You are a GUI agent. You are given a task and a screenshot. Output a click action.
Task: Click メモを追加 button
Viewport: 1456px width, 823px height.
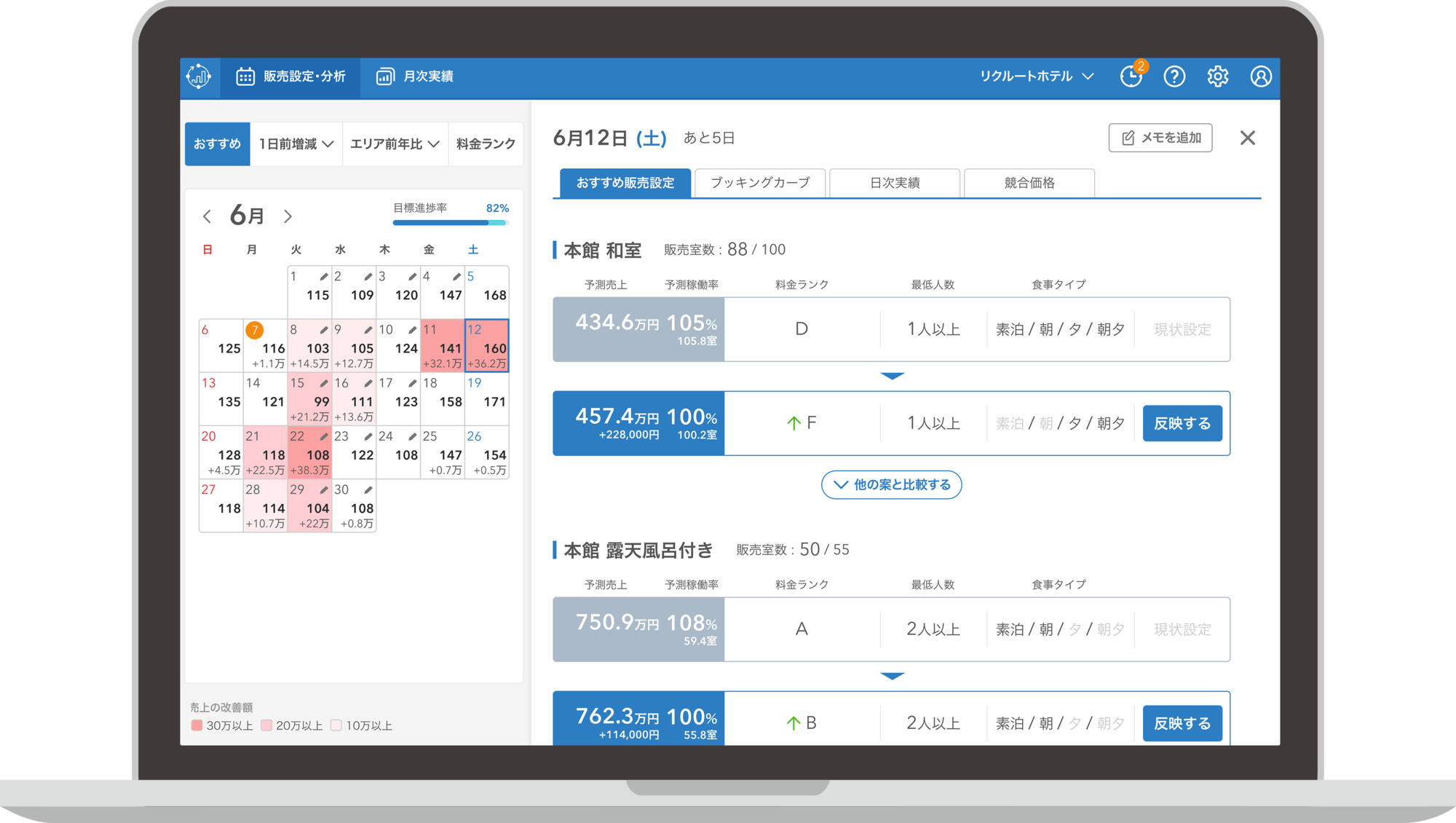(1160, 138)
